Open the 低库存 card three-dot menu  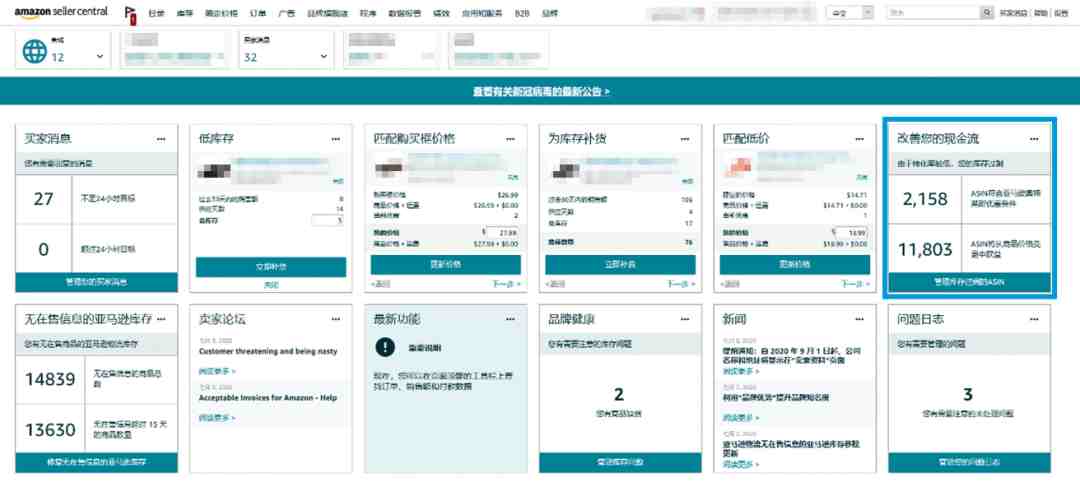pos(335,139)
